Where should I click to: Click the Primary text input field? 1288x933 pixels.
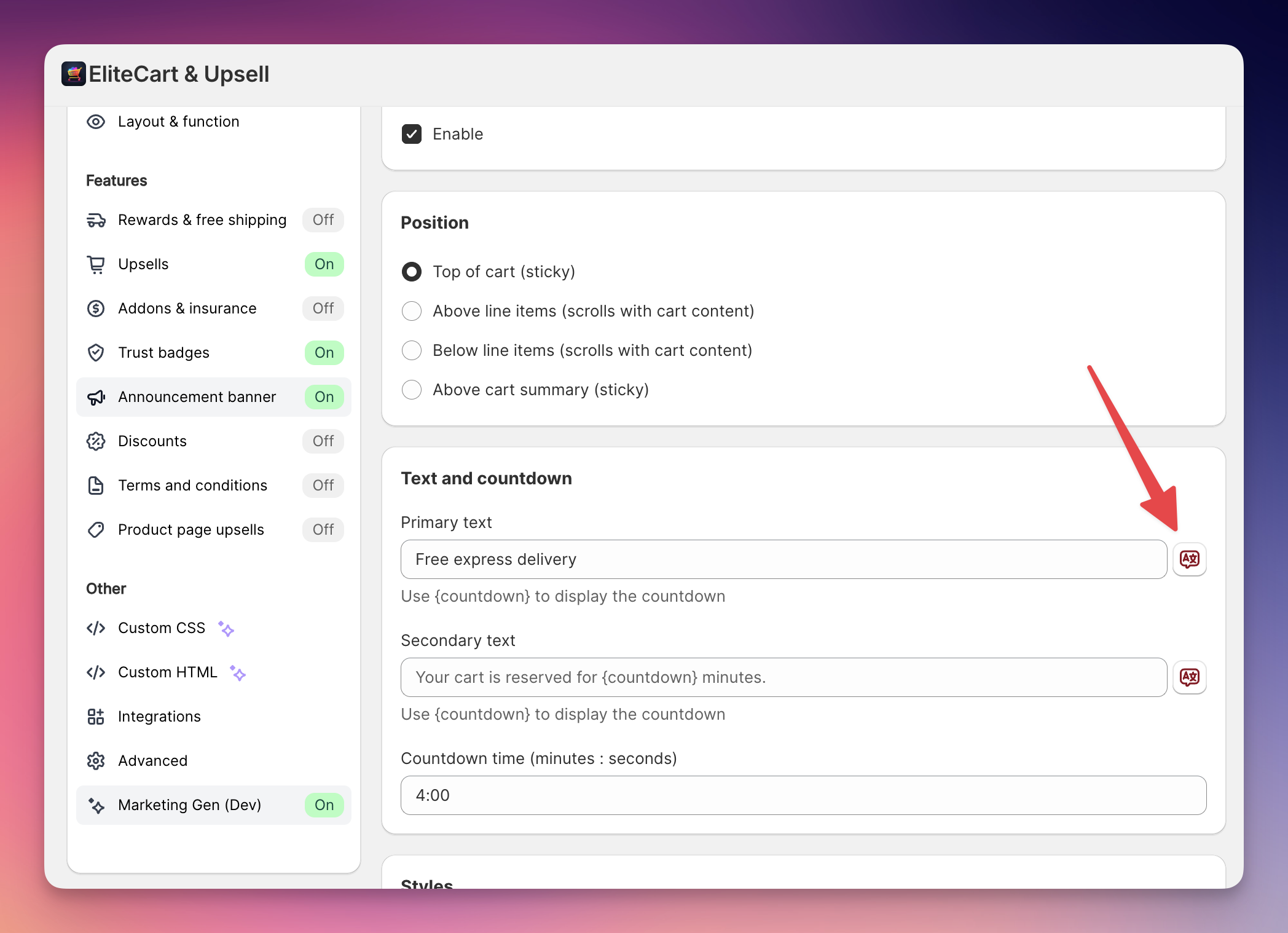click(x=783, y=559)
